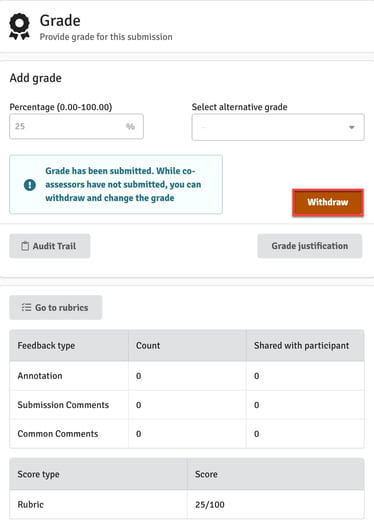Withdraw the submitted grade
374x528 pixels.
pyautogui.click(x=328, y=202)
